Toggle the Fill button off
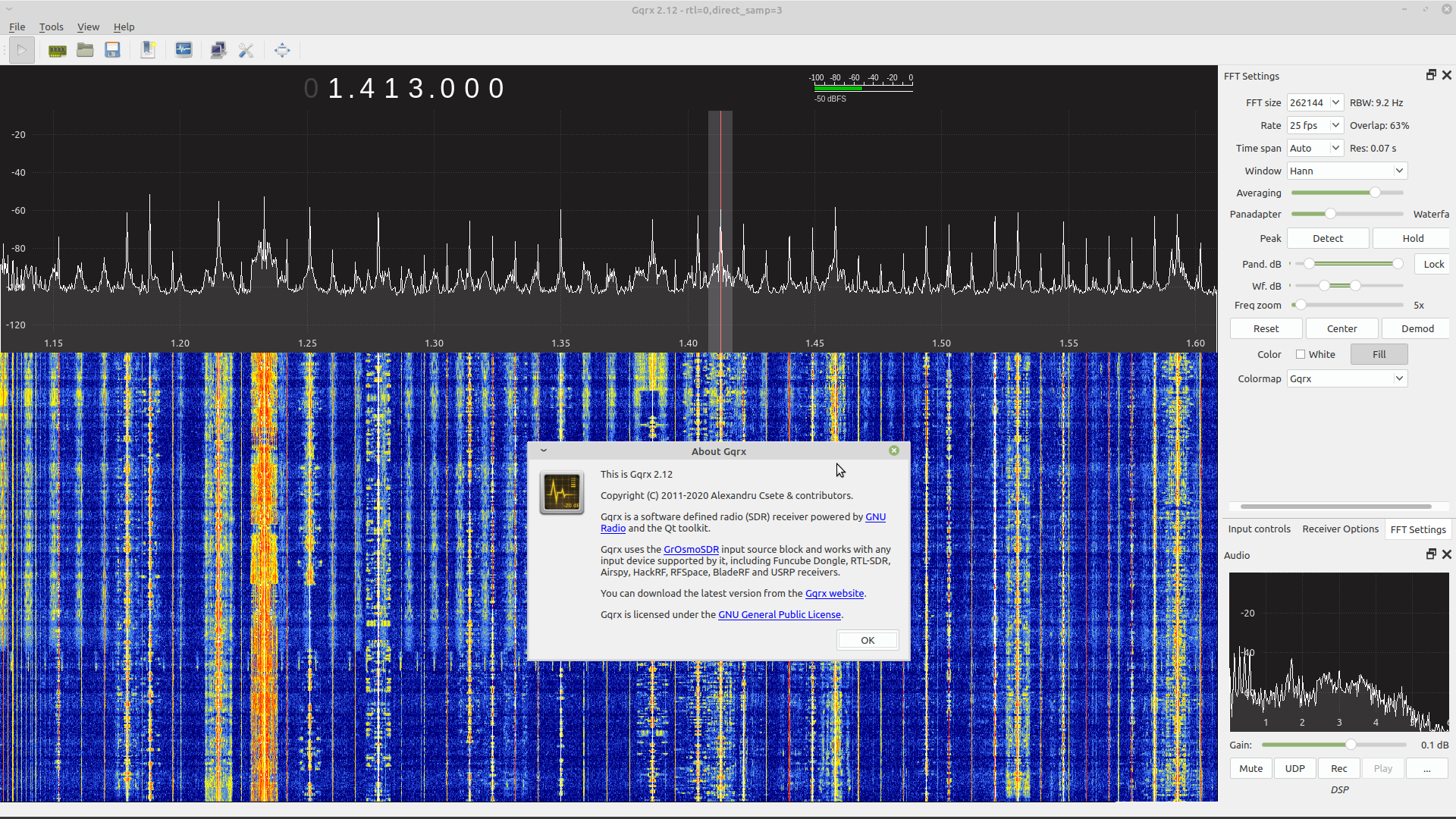The height and width of the screenshot is (819, 1456). tap(1379, 354)
